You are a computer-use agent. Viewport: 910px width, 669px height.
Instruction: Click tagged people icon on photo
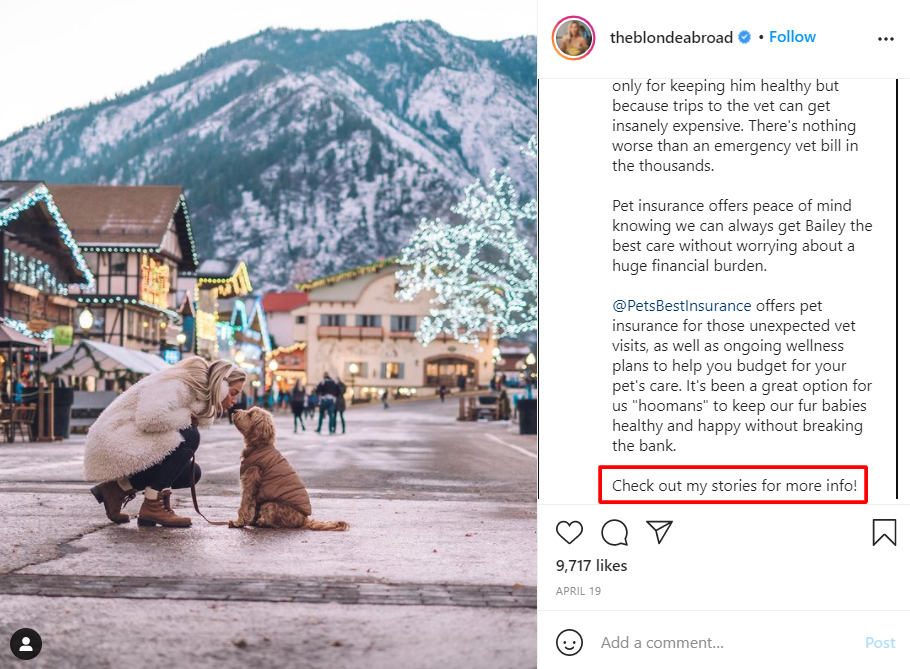[x=26, y=643]
